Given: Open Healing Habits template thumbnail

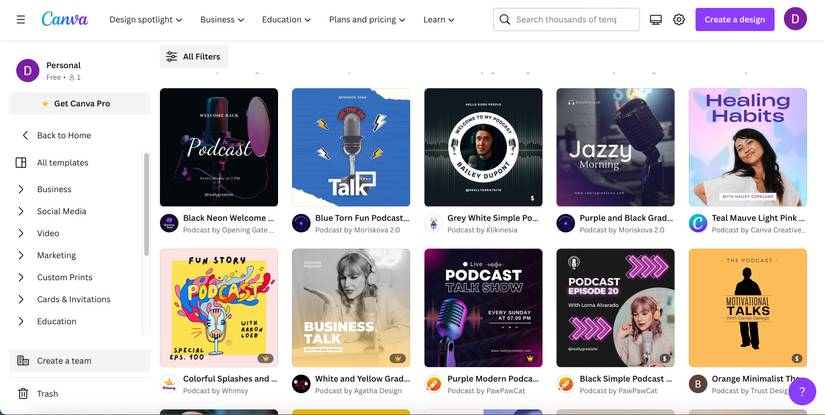Looking at the screenshot, I should (x=748, y=147).
